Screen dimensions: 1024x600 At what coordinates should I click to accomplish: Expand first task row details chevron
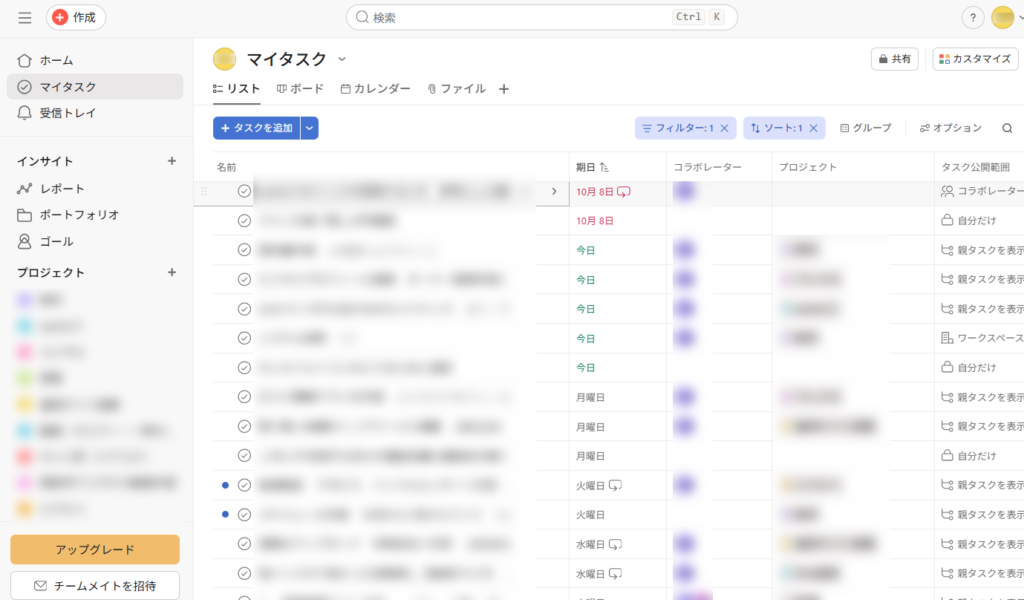(554, 191)
